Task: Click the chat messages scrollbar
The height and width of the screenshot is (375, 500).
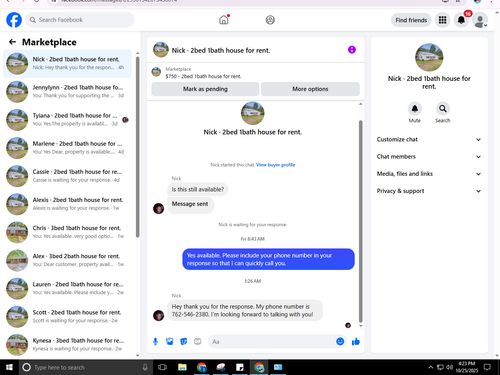Action: 360,222
